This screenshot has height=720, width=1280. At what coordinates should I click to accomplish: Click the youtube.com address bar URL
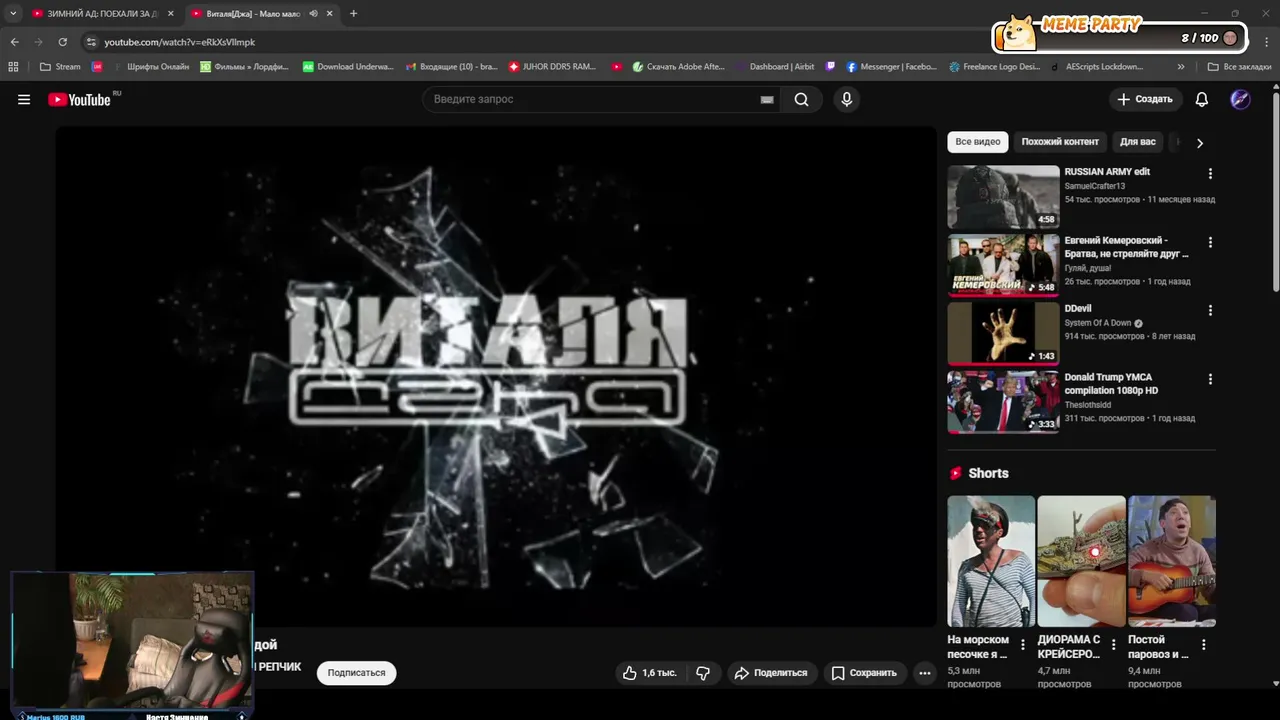pyautogui.click(x=180, y=42)
